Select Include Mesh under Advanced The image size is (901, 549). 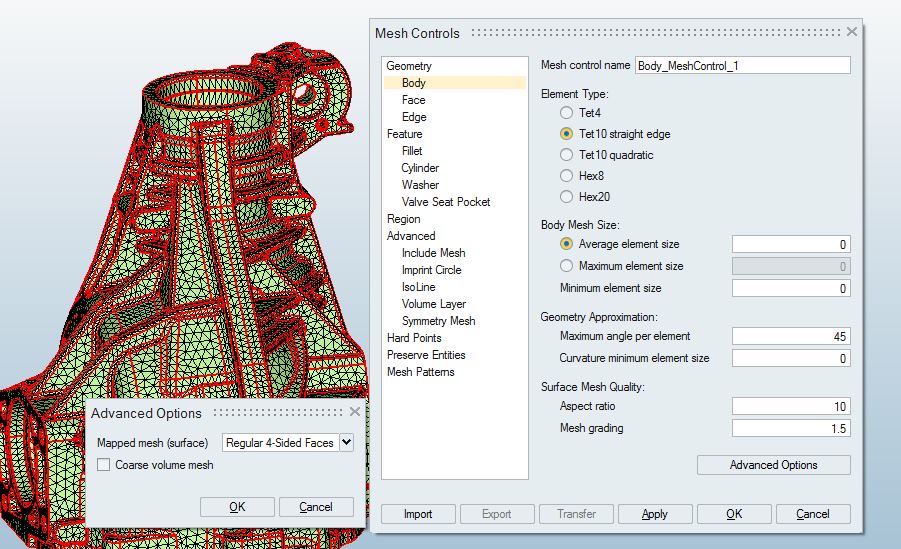click(433, 253)
